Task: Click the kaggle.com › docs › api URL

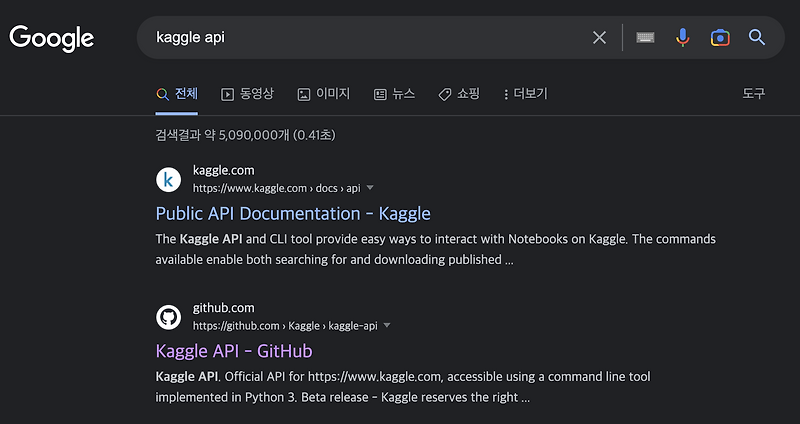Action: 277,188
